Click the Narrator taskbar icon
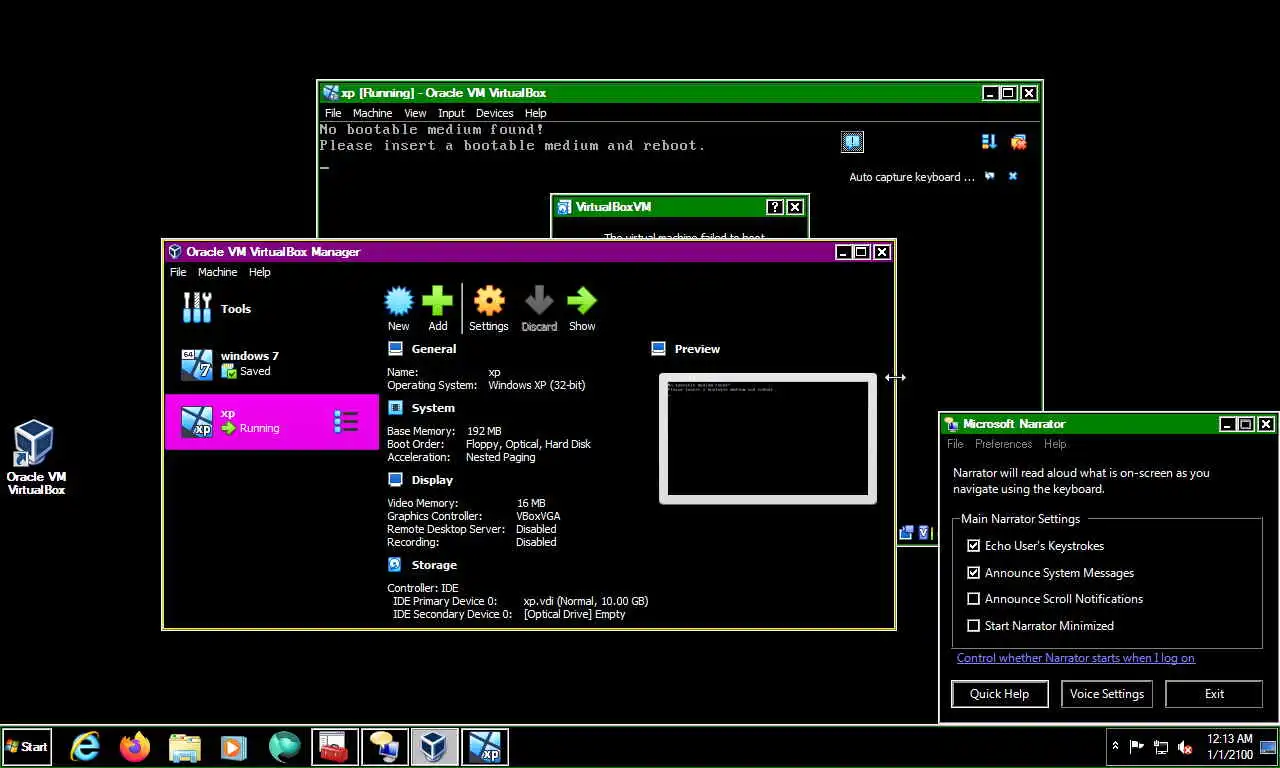 384,747
